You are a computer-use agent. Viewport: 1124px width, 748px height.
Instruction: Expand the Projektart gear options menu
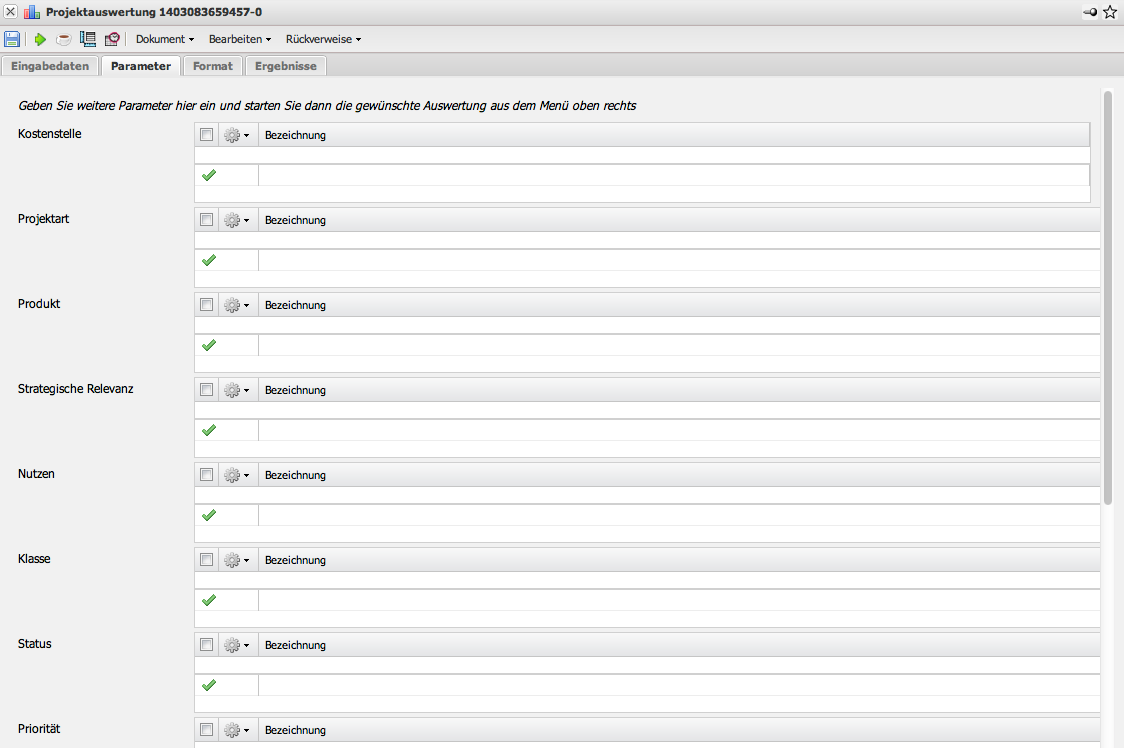(x=237, y=220)
